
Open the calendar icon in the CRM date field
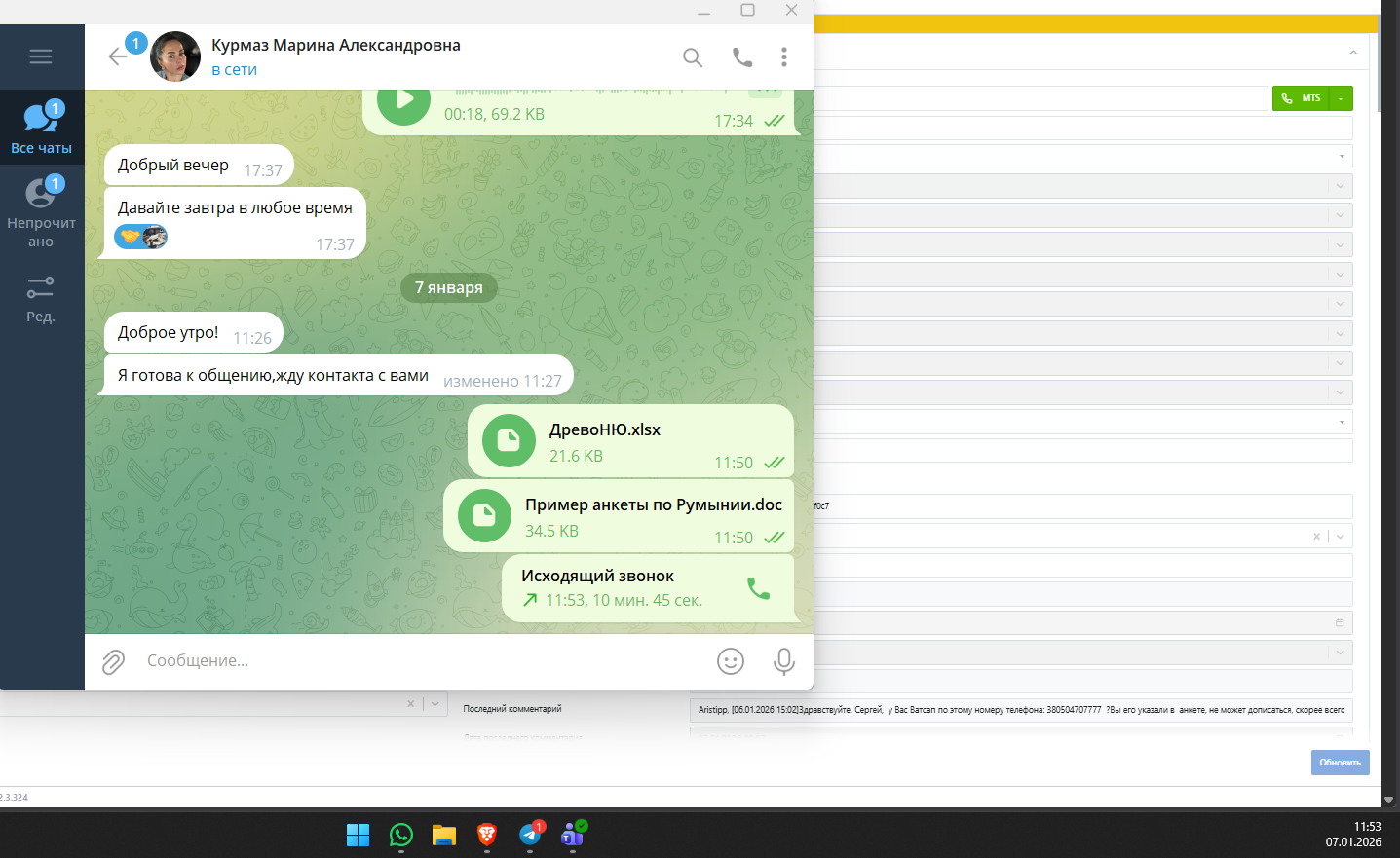[x=1340, y=623]
